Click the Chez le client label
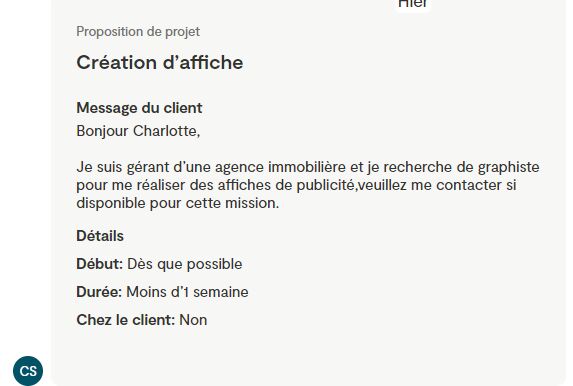Viewport: 573px width, 386px height. click(x=126, y=320)
